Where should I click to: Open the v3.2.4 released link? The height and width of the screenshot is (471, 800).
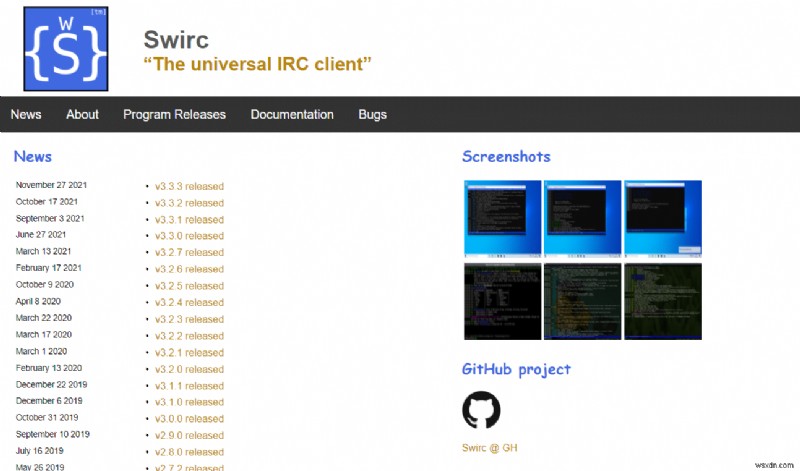pyautogui.click(x=189, y=302)
